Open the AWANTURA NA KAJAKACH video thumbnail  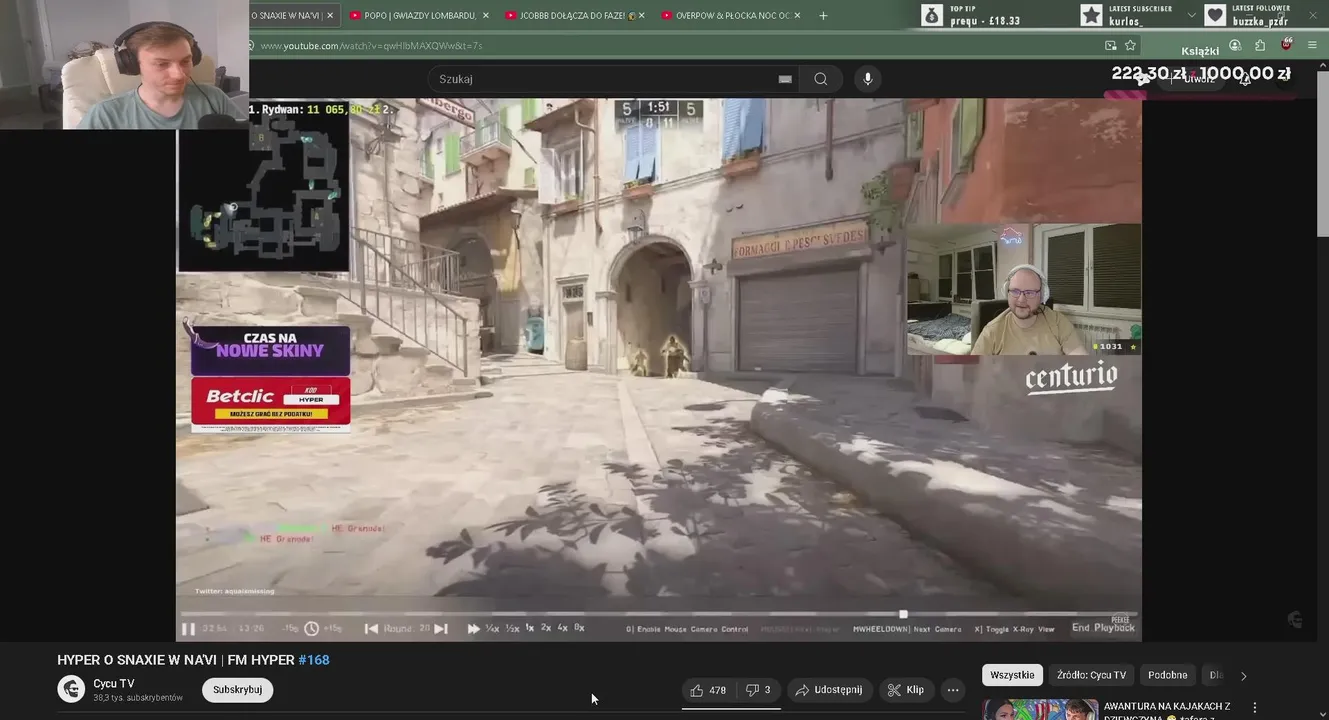[1039, 708]
